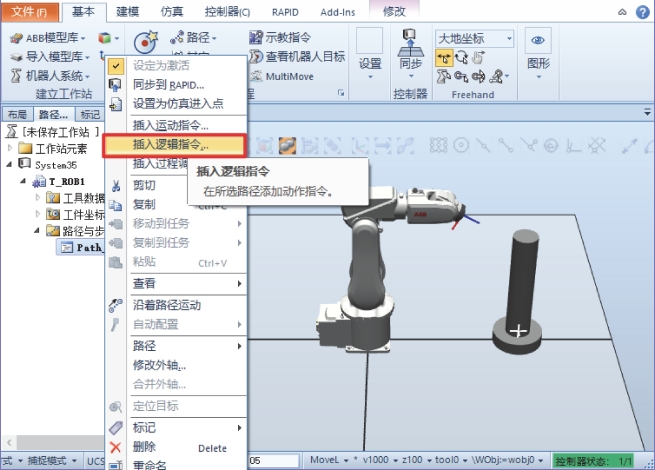Switch to the 布局 layout panel tab
Image resolution: width=655 pixels, height=470 pixels.
click(x=17, y=114)
